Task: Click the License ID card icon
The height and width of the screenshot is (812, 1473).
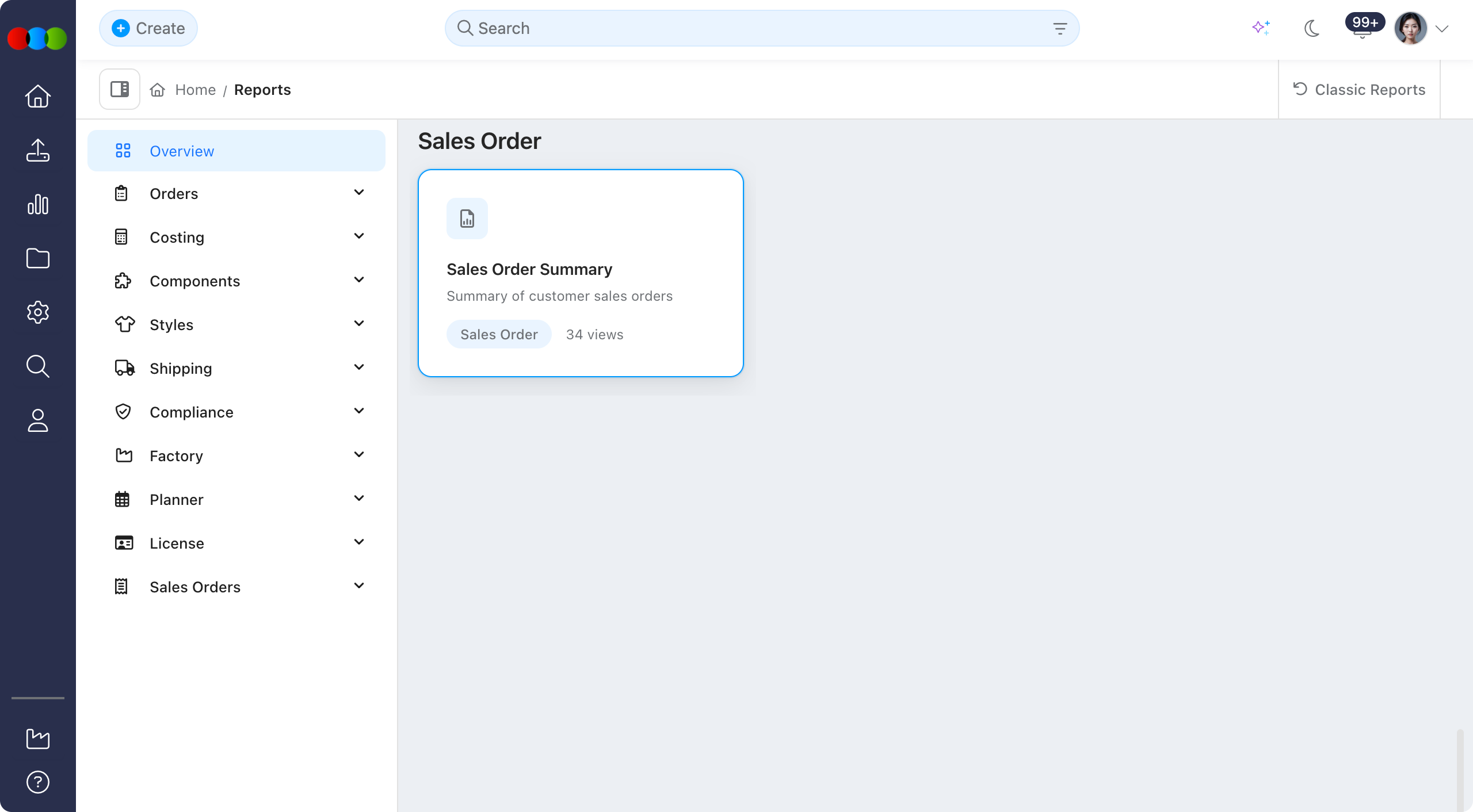Action: [124, 543]
